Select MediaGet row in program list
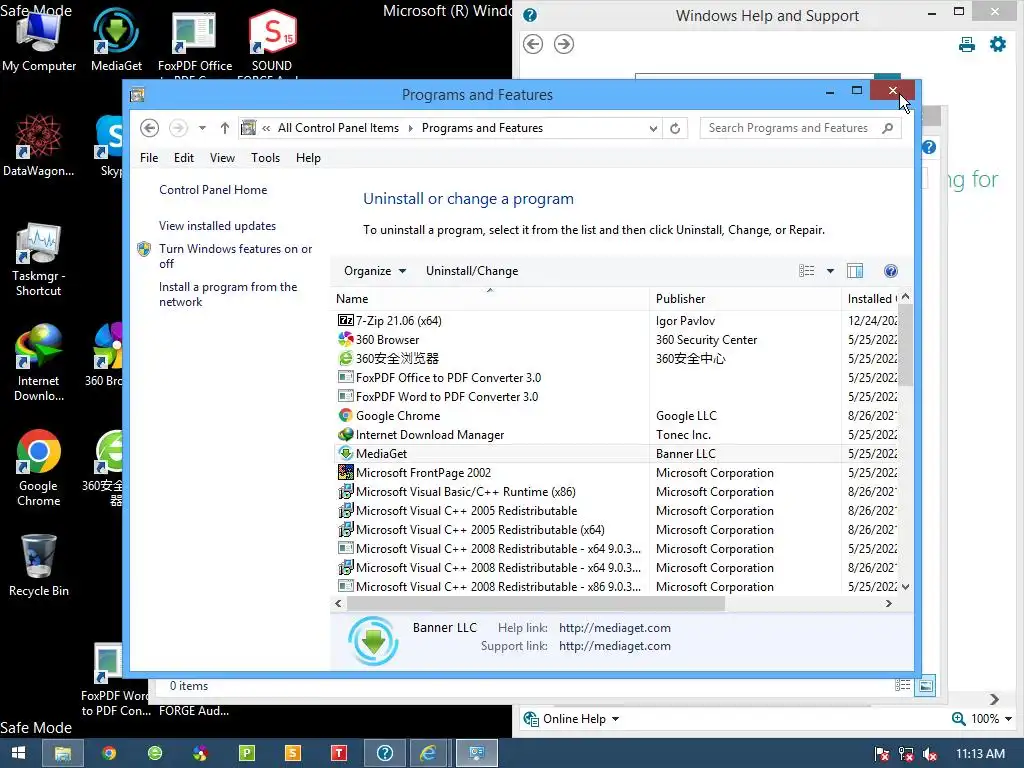 coord(618,454)
